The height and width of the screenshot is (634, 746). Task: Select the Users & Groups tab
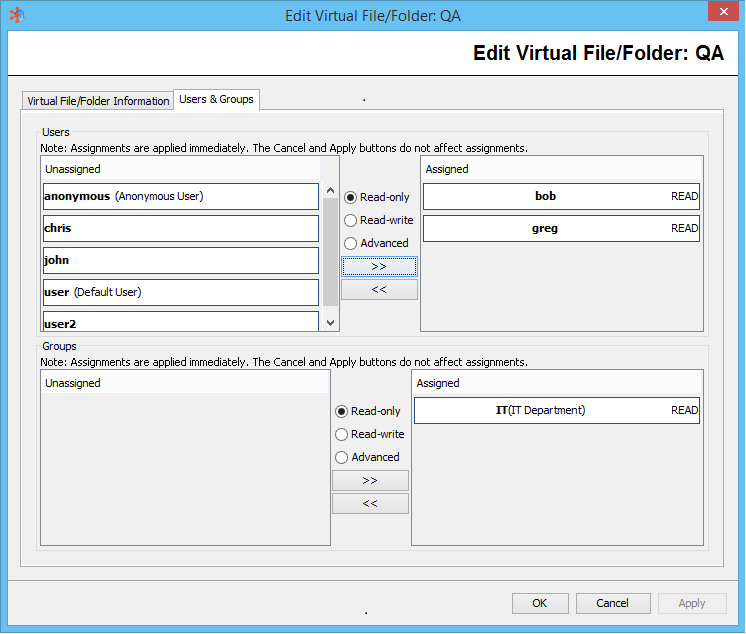tap(216, 99)
